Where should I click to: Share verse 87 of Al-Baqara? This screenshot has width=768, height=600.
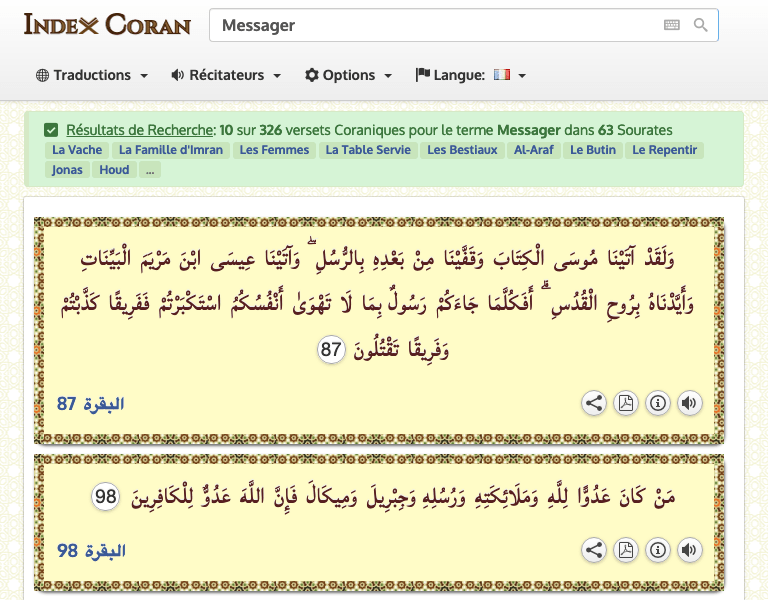594,404
